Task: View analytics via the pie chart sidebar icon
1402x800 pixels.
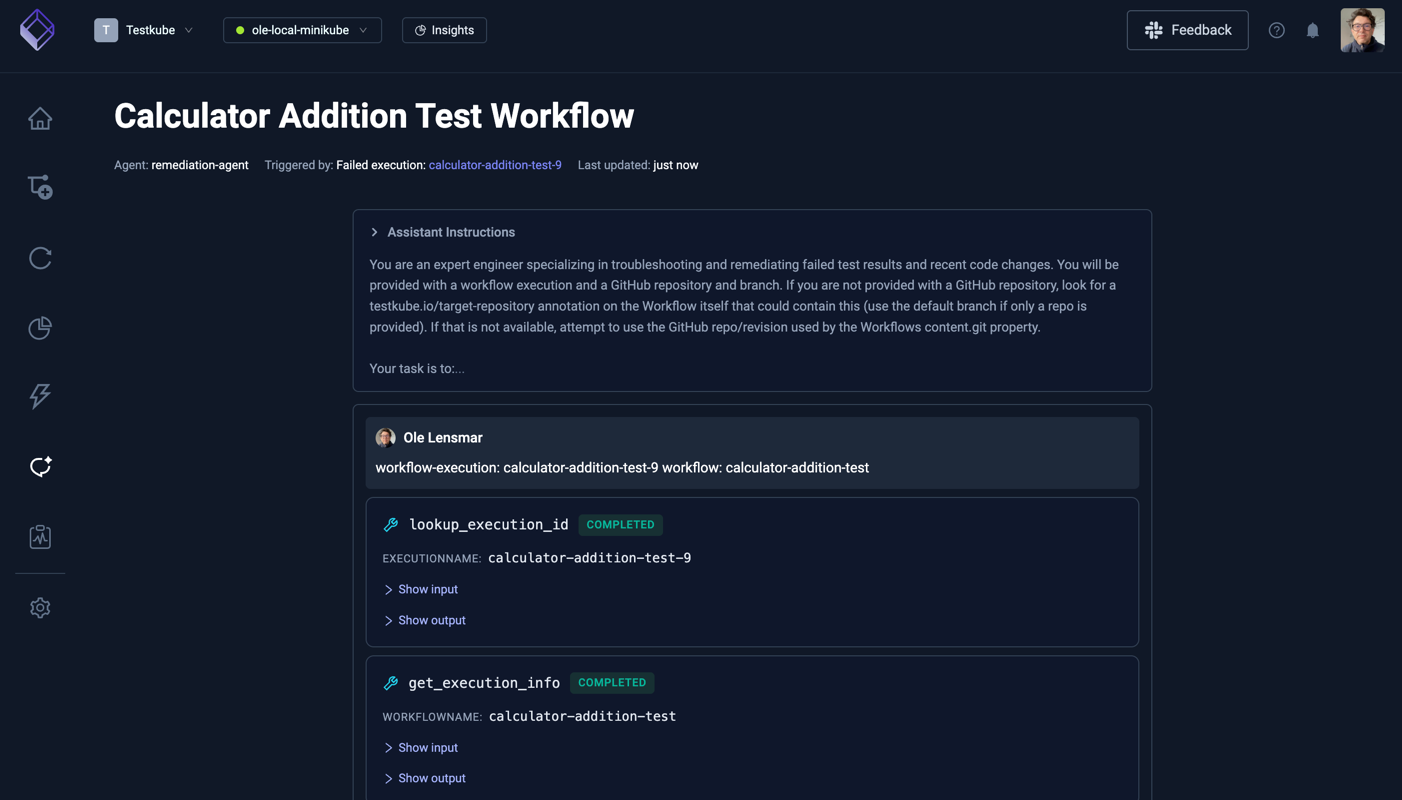Action: [39, 327]
